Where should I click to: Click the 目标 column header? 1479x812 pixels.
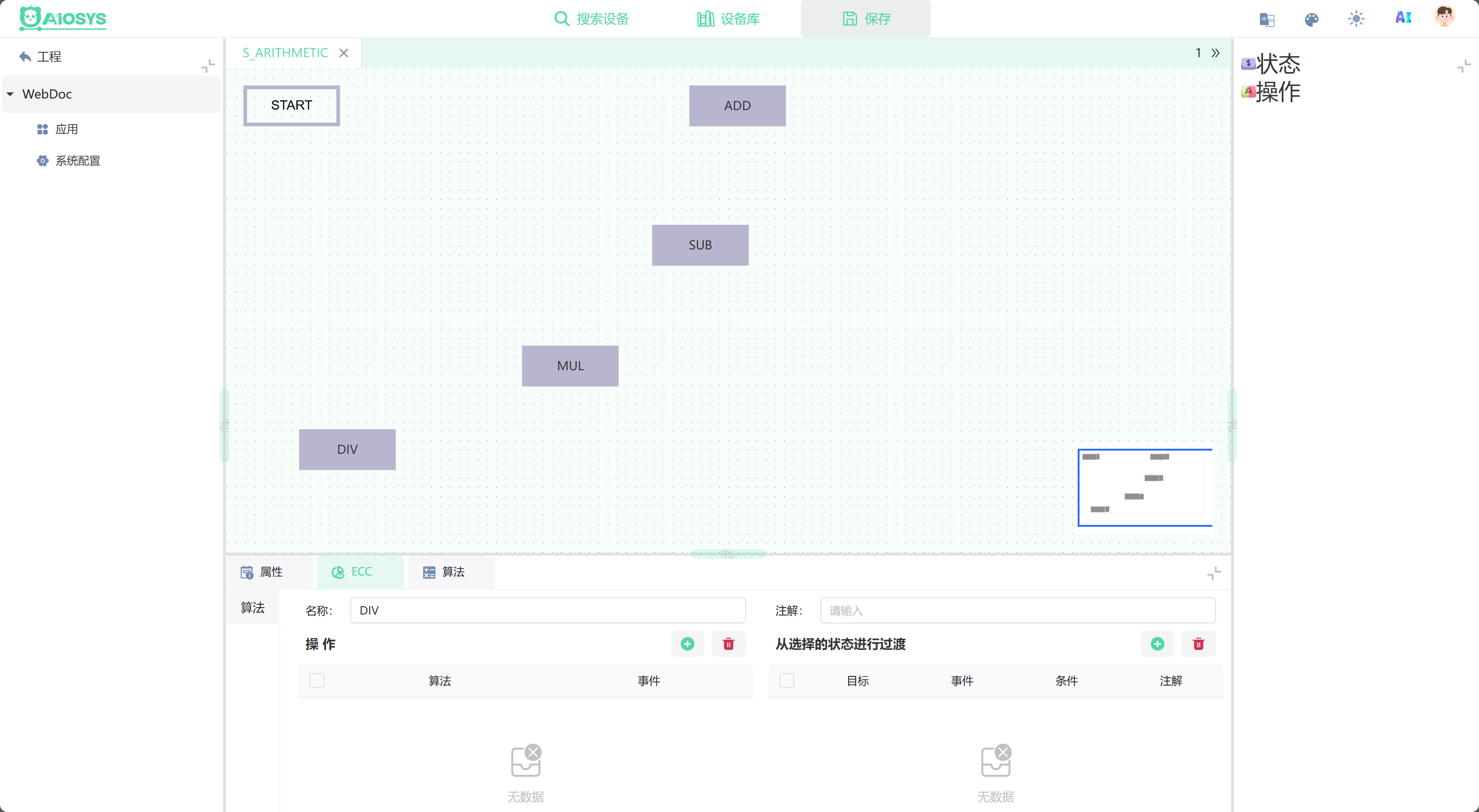pos(858,681)
